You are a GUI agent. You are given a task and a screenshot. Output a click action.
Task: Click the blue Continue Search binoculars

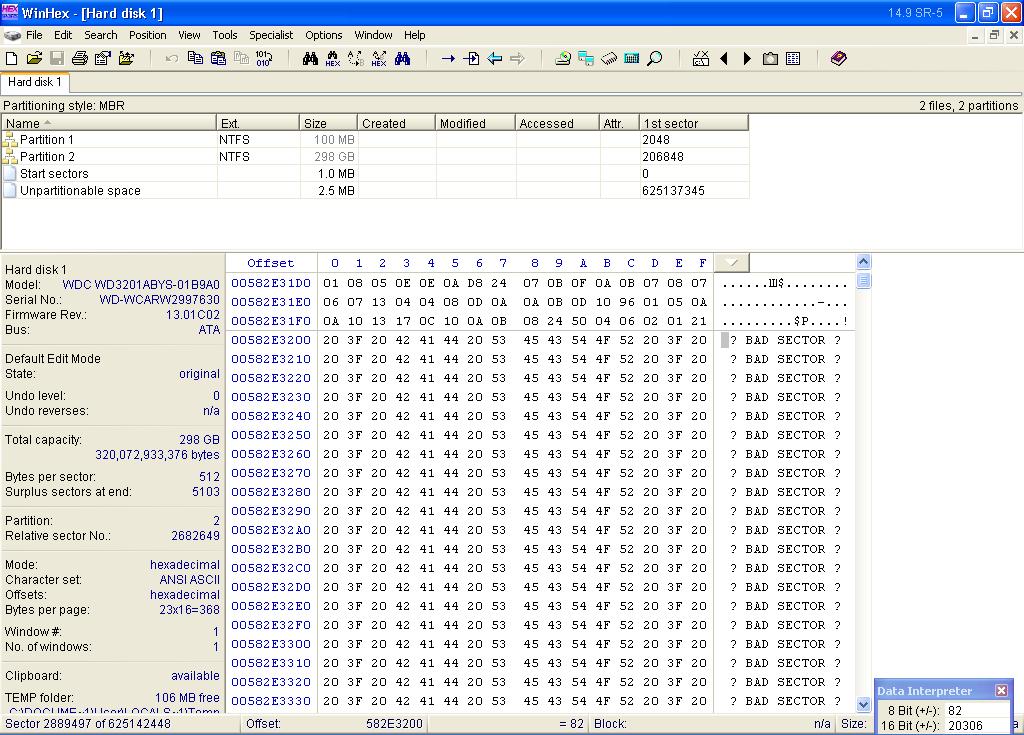tap(402, 59)
